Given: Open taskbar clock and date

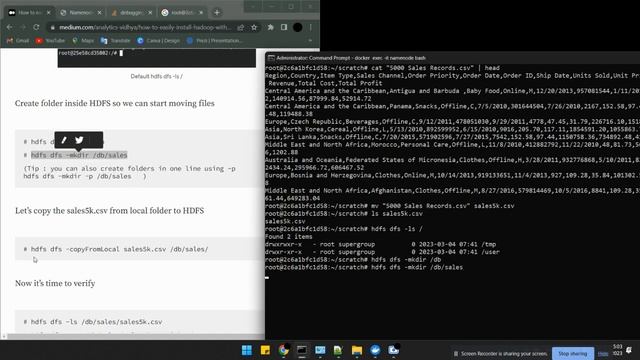Looking at the screenshot, I should 618,350.
